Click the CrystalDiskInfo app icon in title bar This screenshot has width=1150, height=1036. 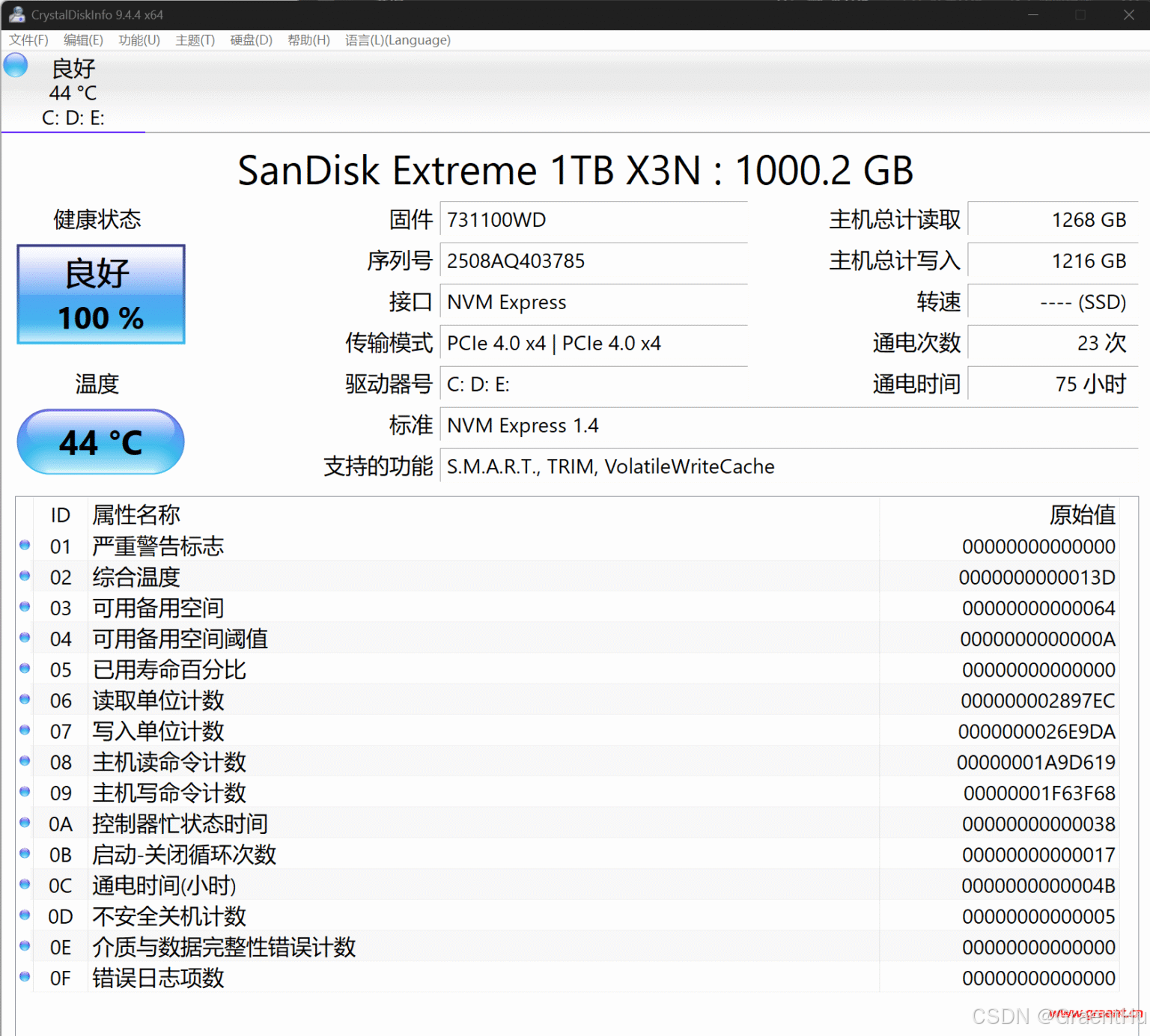click(16, 14)
